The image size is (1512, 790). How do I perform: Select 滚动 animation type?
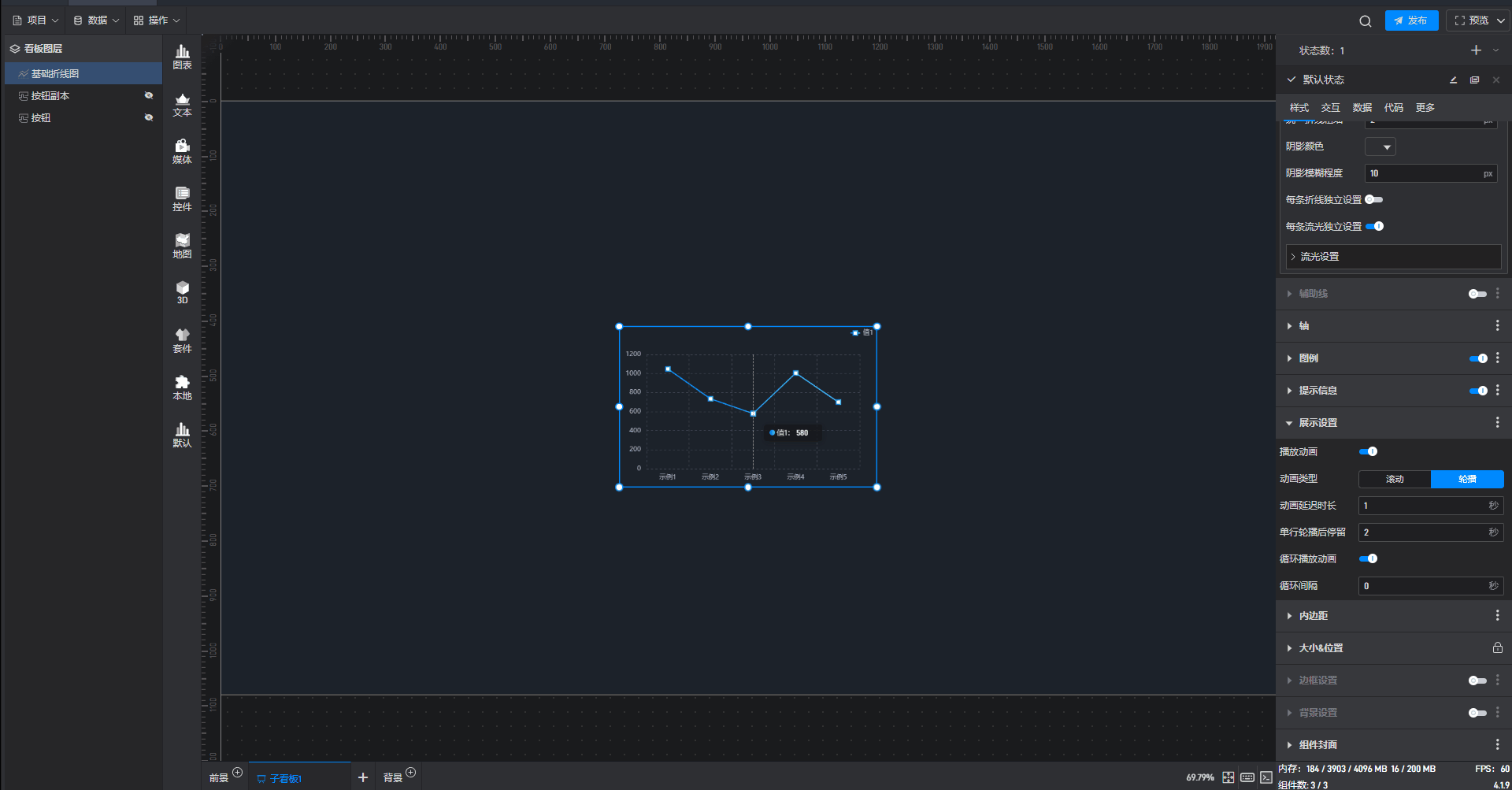[x=1395, y=479]
